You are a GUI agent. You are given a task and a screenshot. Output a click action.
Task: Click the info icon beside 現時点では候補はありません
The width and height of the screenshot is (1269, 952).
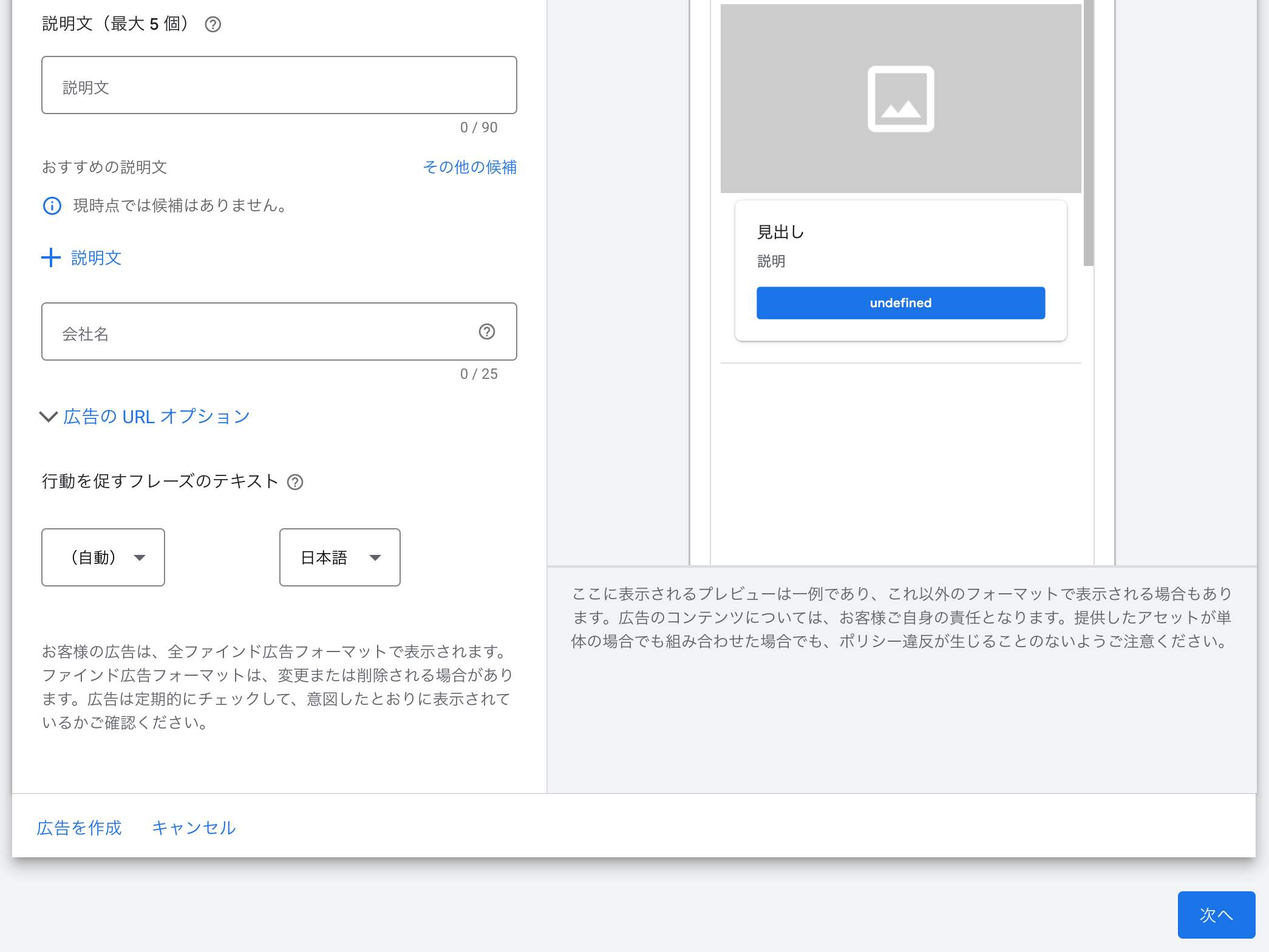coord(52,206)
